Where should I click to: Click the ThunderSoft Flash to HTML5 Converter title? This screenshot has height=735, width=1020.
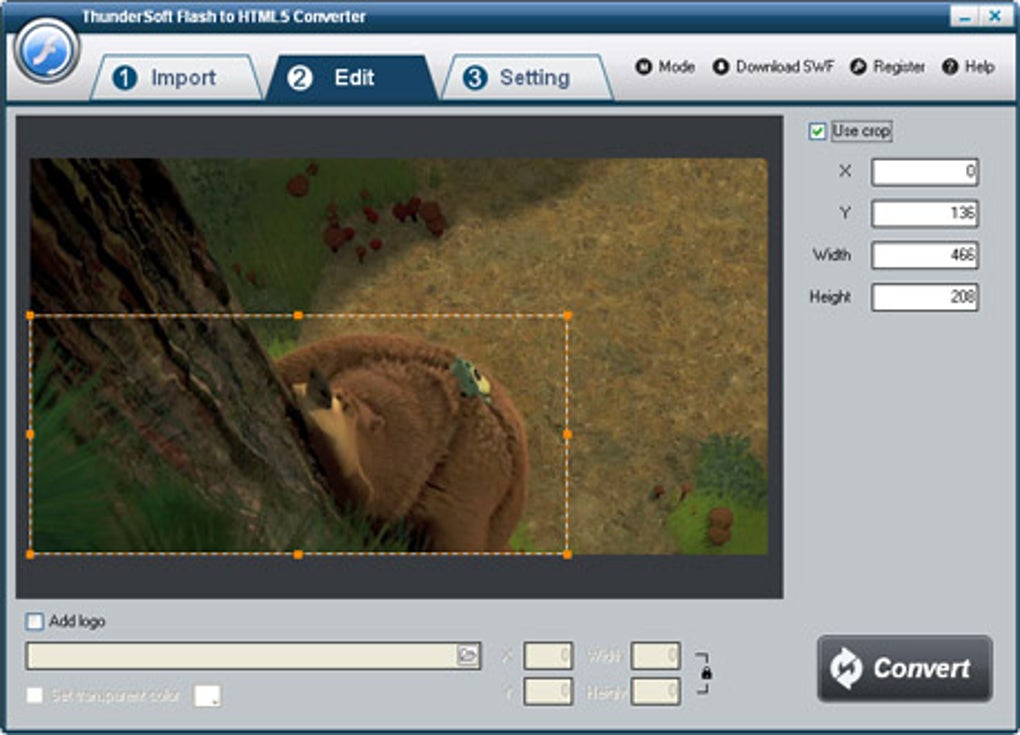pyautogui.click(x=224, y=16)
